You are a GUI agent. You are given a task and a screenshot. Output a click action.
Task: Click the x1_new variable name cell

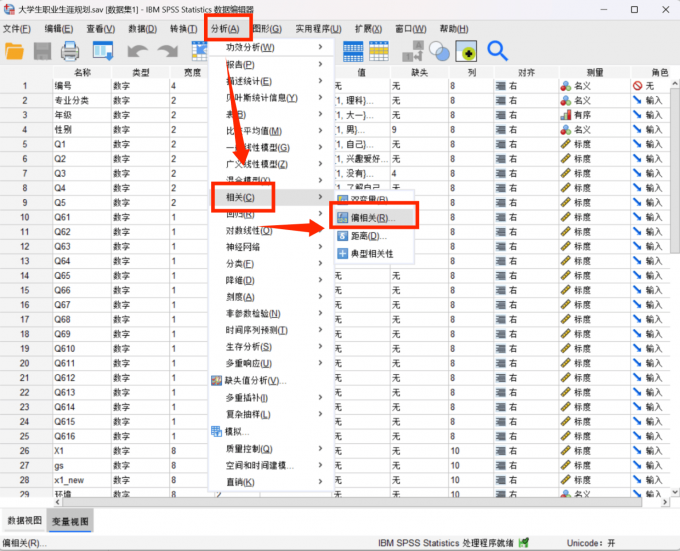coord(82,480)
